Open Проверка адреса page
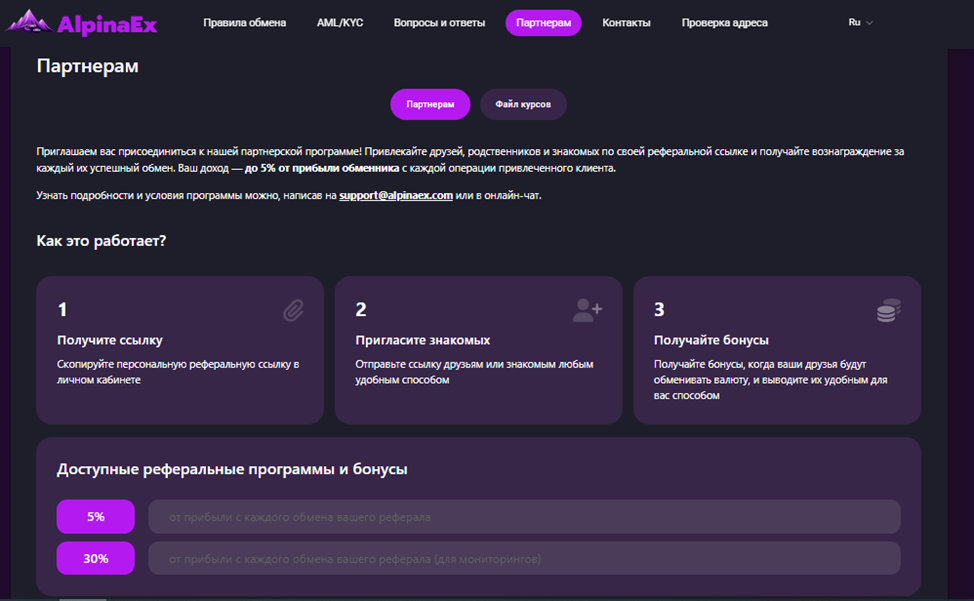Viewport: 974px width, 601px height. tap(724, 22)
